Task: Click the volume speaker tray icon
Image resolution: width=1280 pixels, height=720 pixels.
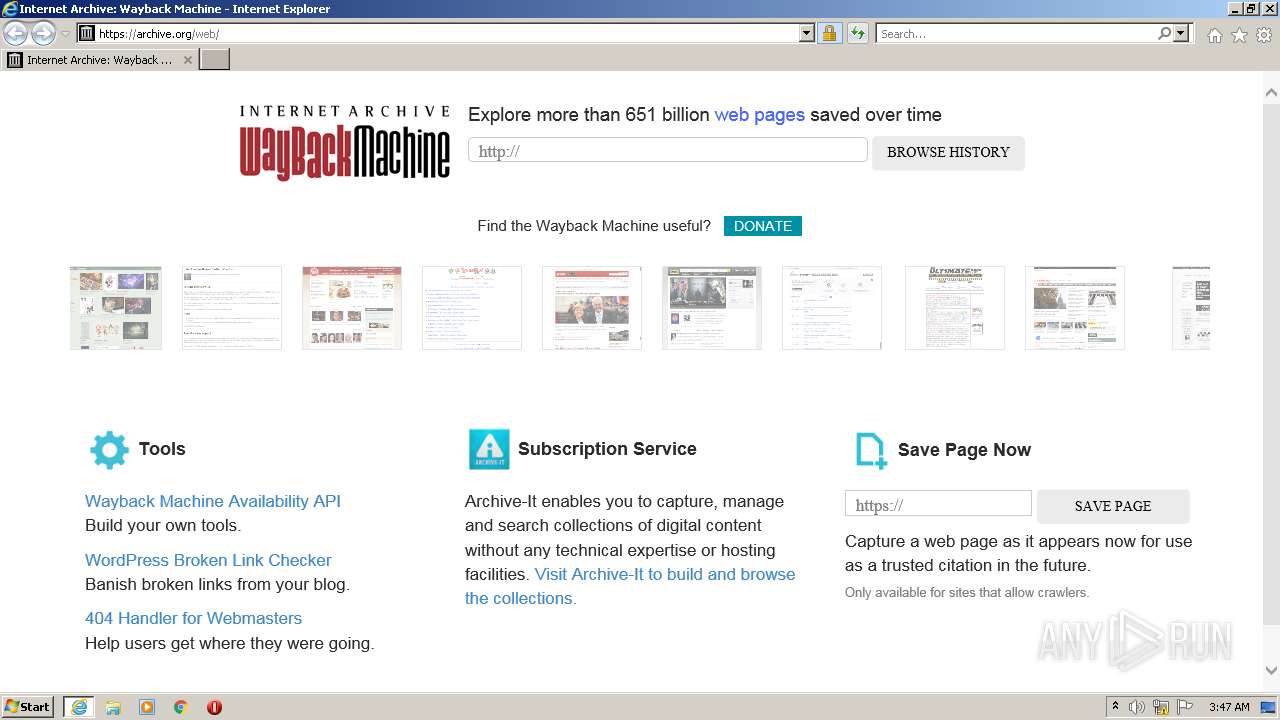Action: pyautogui.click(x=1137, y=707)
